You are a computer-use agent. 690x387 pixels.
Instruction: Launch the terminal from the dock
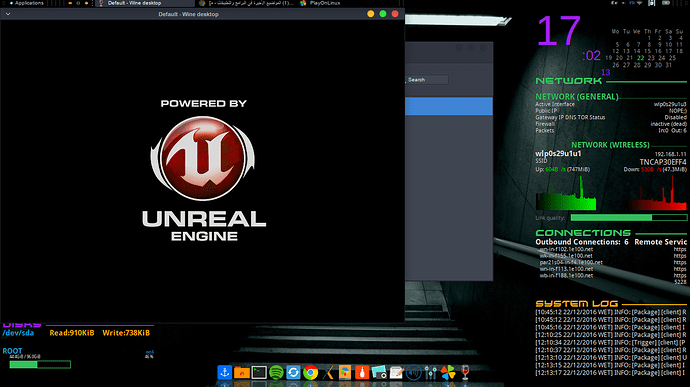(259, 372)
